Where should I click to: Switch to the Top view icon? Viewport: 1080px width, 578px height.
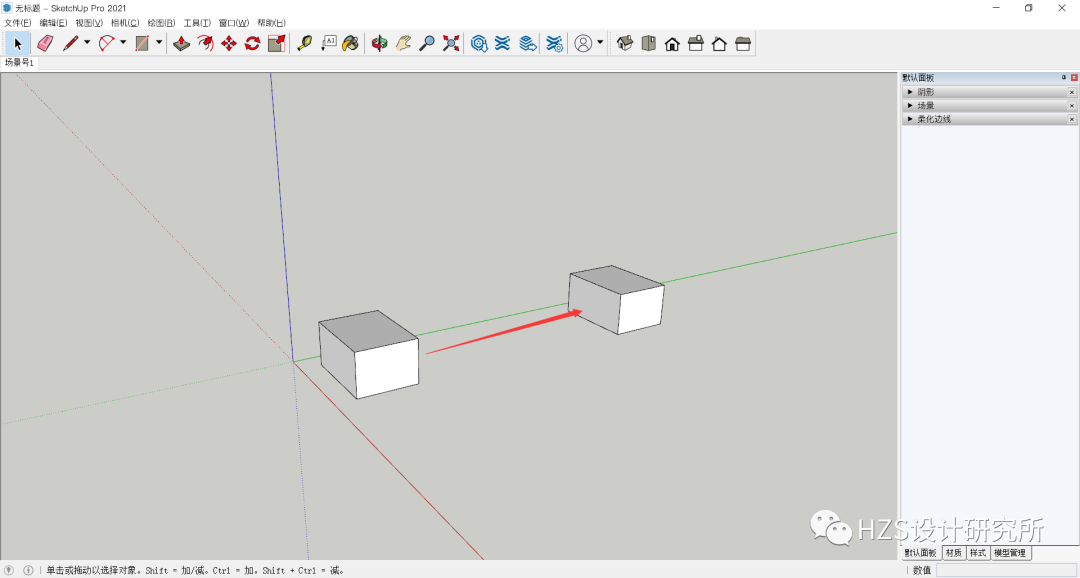649,43
